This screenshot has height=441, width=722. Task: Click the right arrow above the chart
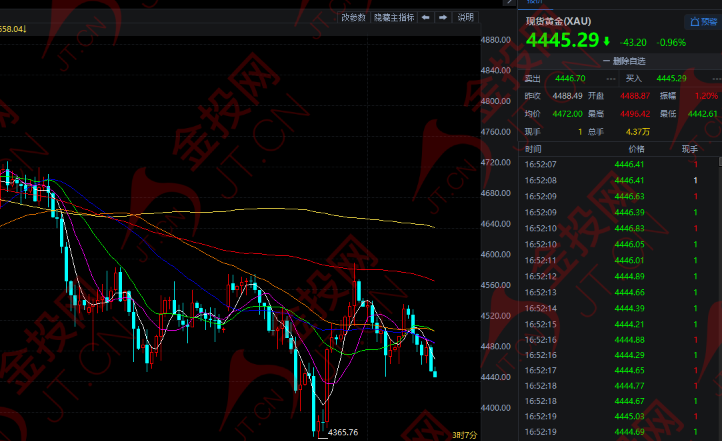tap(443, 17)
